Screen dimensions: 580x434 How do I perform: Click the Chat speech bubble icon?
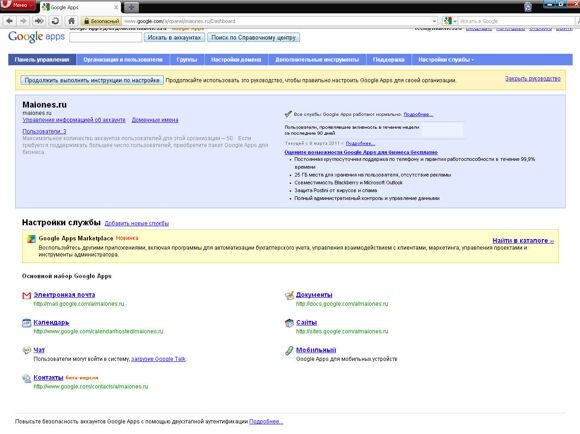pos(27,350)
